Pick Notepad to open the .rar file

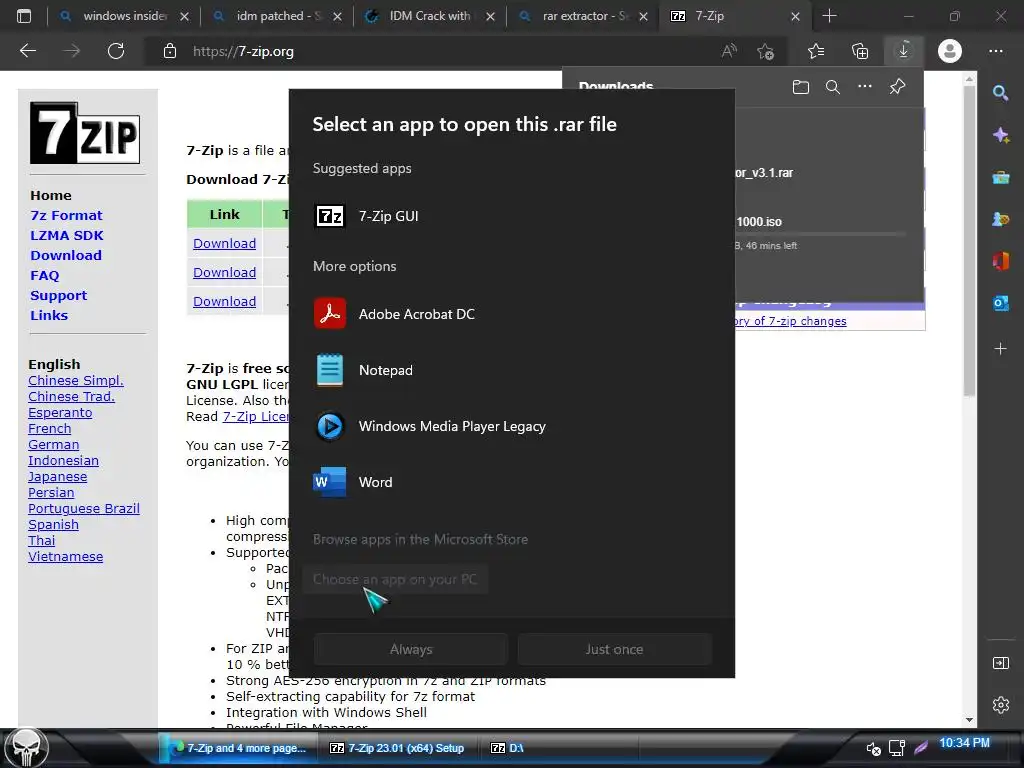(512, 370)
